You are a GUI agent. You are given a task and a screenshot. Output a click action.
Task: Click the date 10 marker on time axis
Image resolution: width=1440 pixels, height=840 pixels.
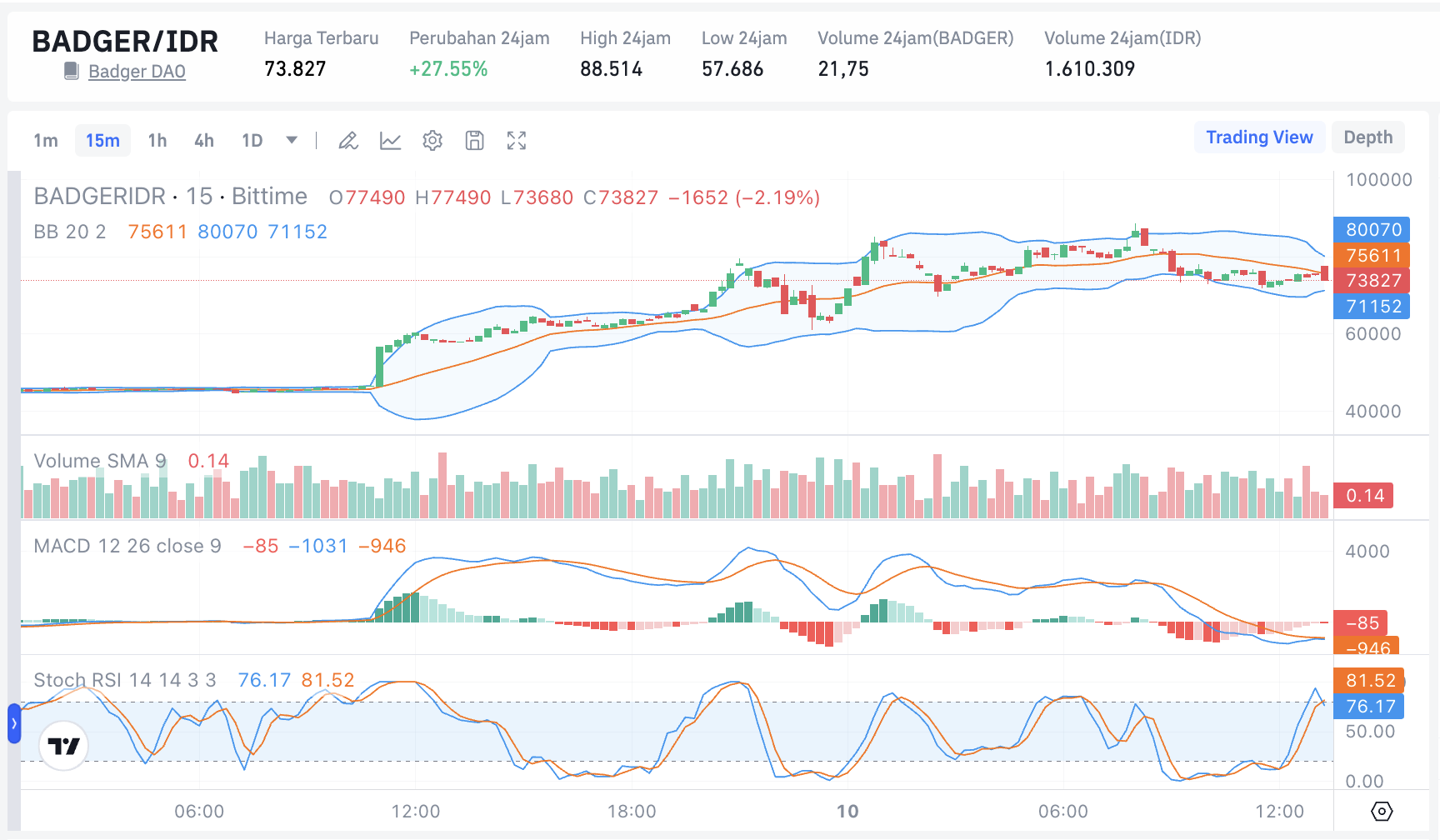[847, 812]
